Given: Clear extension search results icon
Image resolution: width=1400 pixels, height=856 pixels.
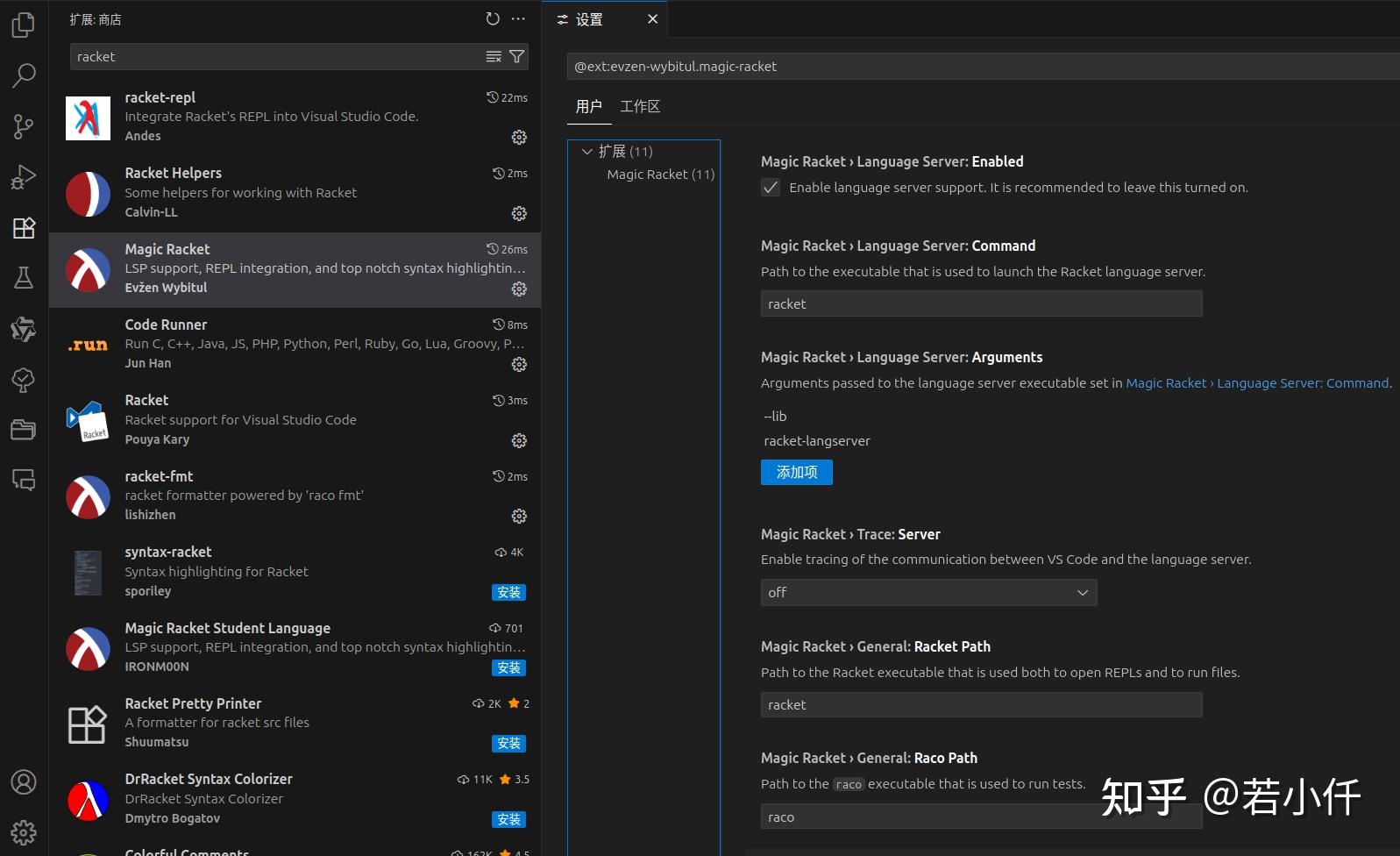Looking at the screenshot, I should pyautogui.click(x=494, y=56).
